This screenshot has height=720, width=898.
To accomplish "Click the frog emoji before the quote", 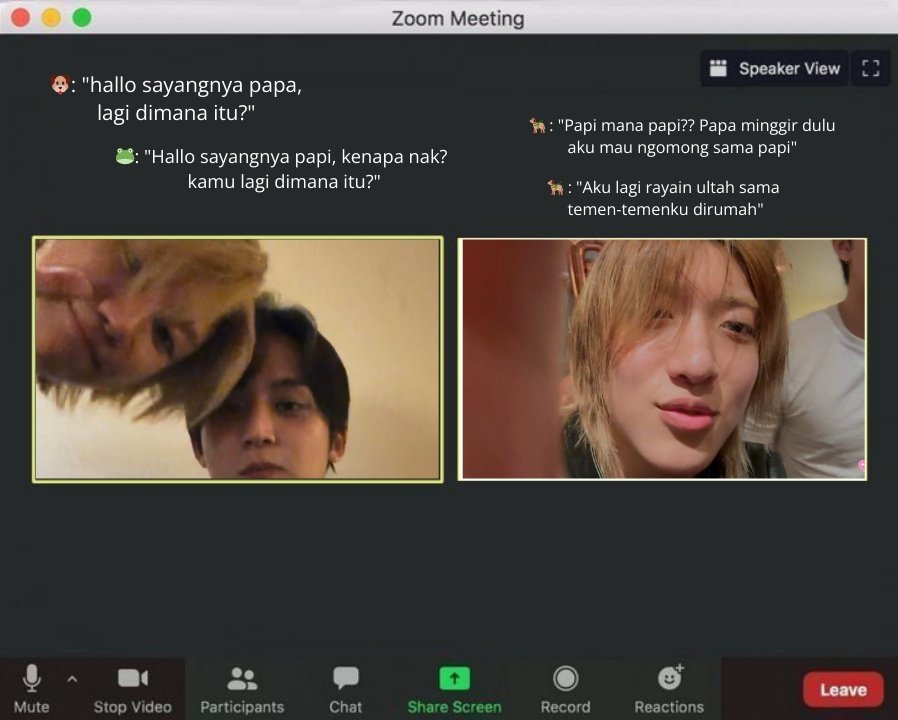I will tap(125, 156).
